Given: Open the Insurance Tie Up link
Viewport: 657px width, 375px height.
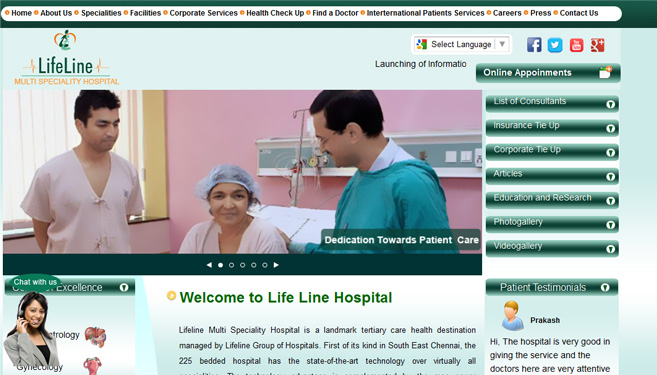Looking at the screenshot, I should coord(526,125).
